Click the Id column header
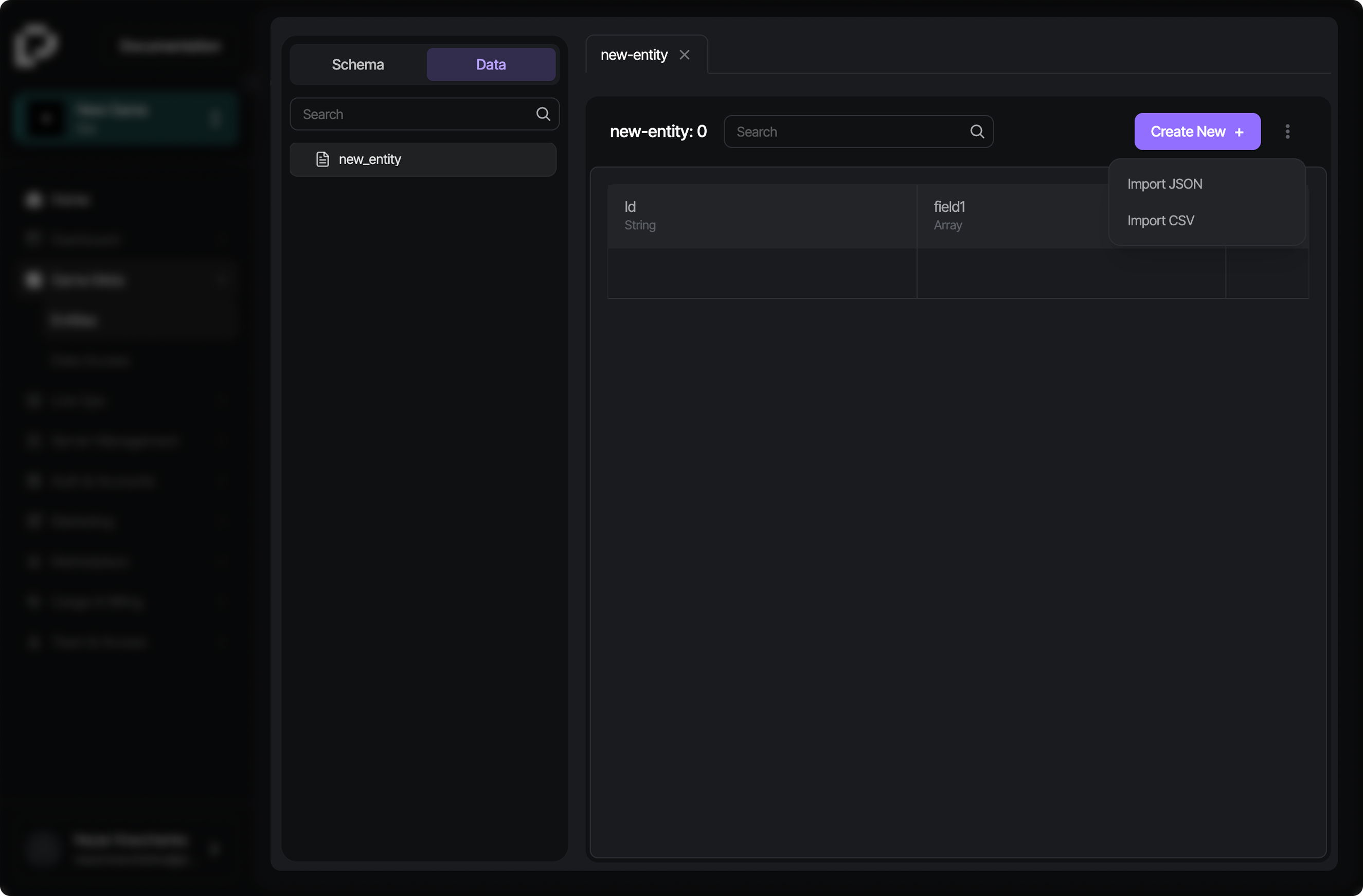The height and width of the screenshot is (896, 1363). (631, 207)
